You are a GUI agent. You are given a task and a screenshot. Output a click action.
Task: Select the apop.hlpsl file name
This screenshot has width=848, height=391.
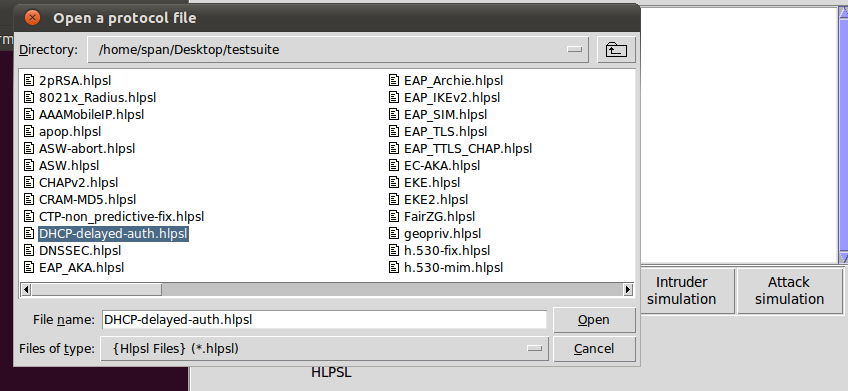point(70,131)
